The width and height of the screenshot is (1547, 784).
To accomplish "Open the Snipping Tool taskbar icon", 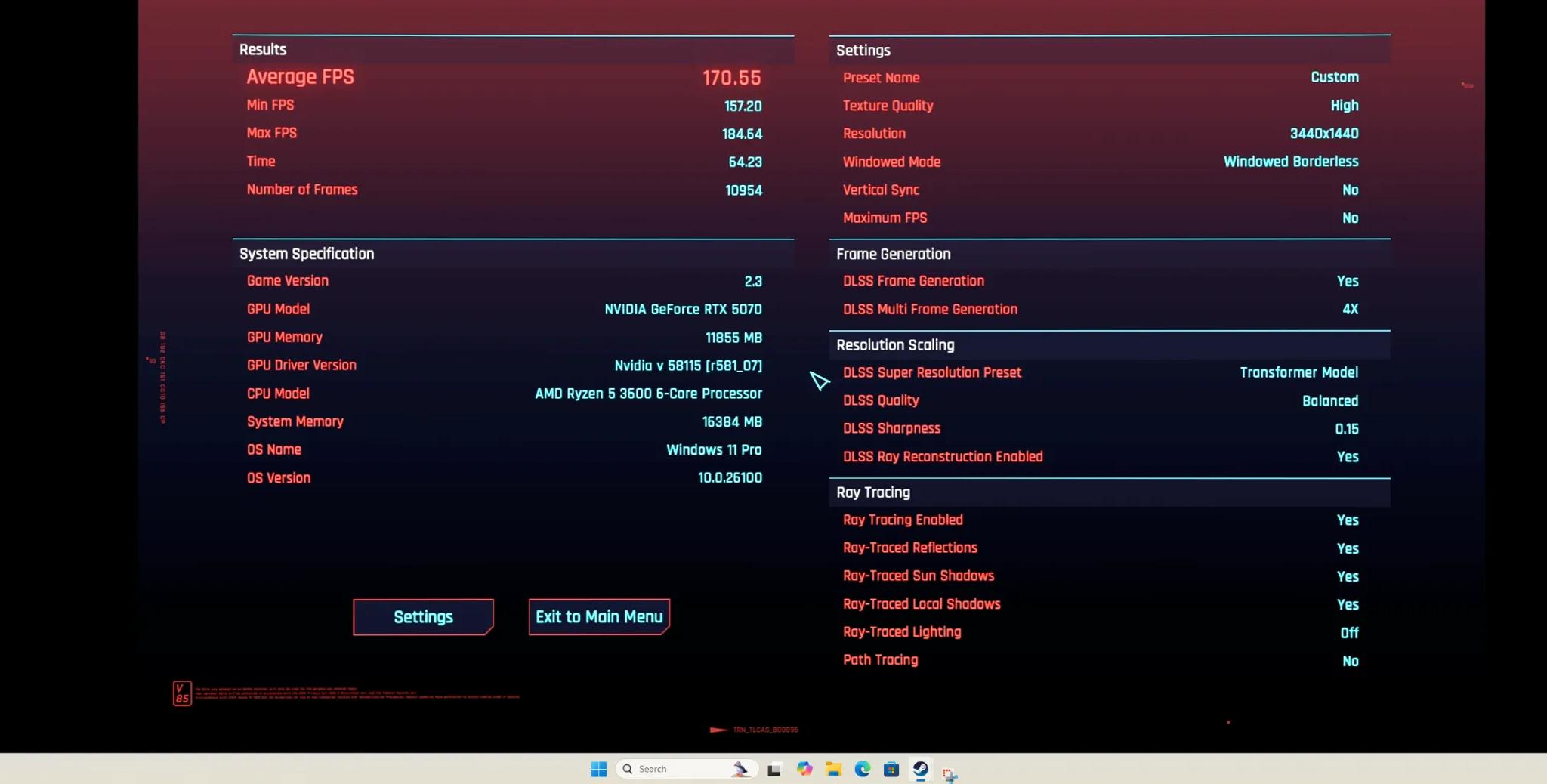I will pos(950,772).
